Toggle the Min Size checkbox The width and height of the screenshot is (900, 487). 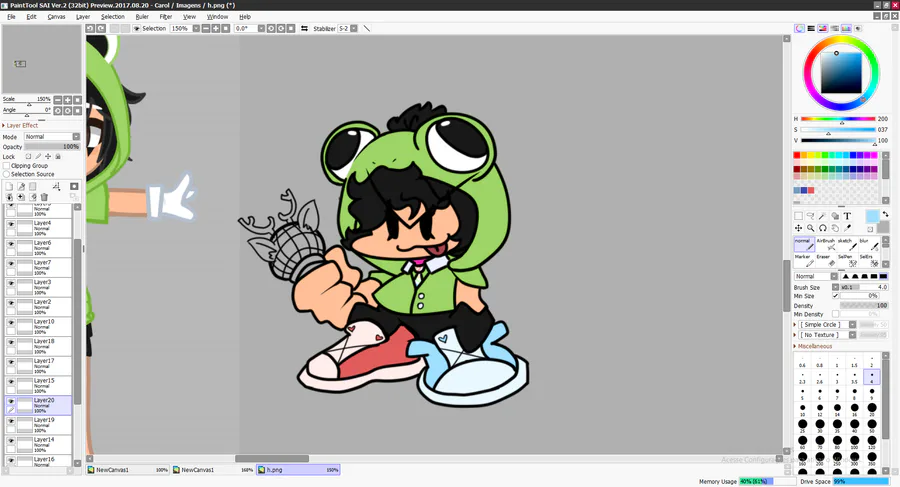point(835,296)
